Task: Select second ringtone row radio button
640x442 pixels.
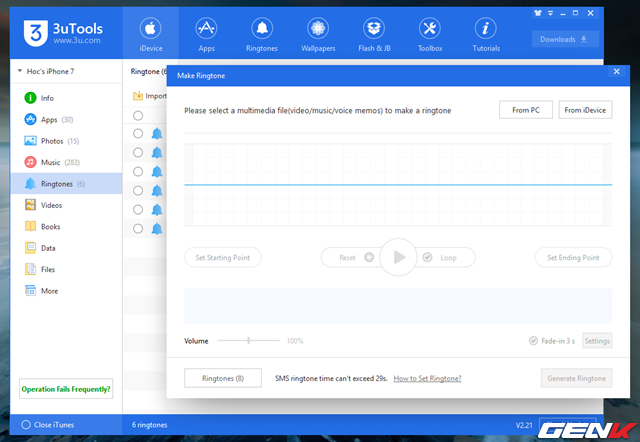Action: point(138,153)
